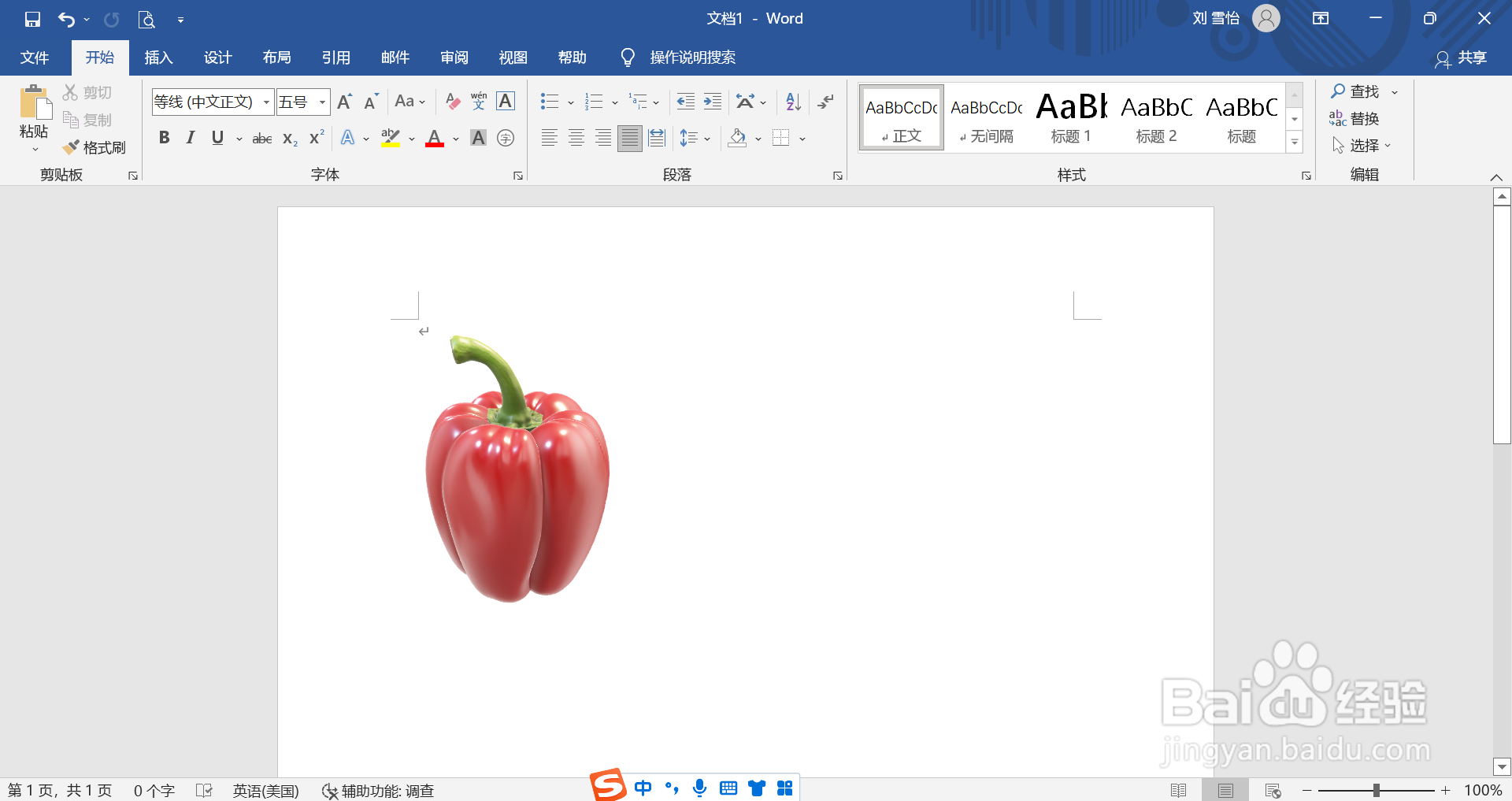The width and height of the screenshot is (1512, 801).
Task: Expand the styles gallery with its arrow
Action: pyautogui.click(x=1294, y=143)
